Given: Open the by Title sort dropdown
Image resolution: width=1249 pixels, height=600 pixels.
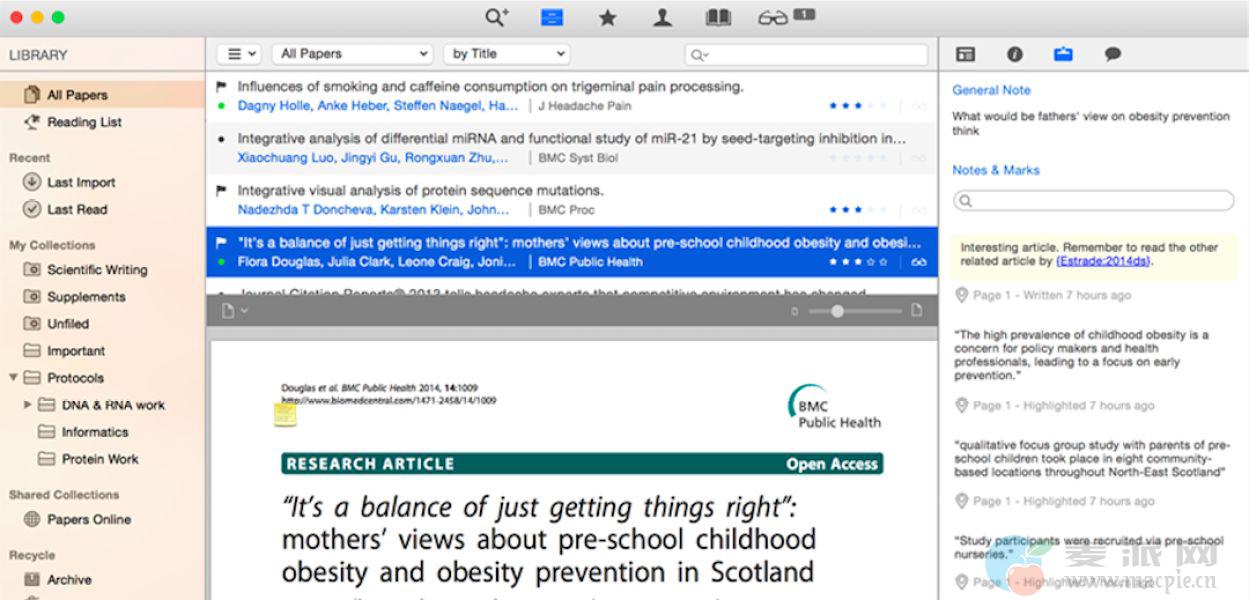Looking at the screenshot, I should (507, 54).
